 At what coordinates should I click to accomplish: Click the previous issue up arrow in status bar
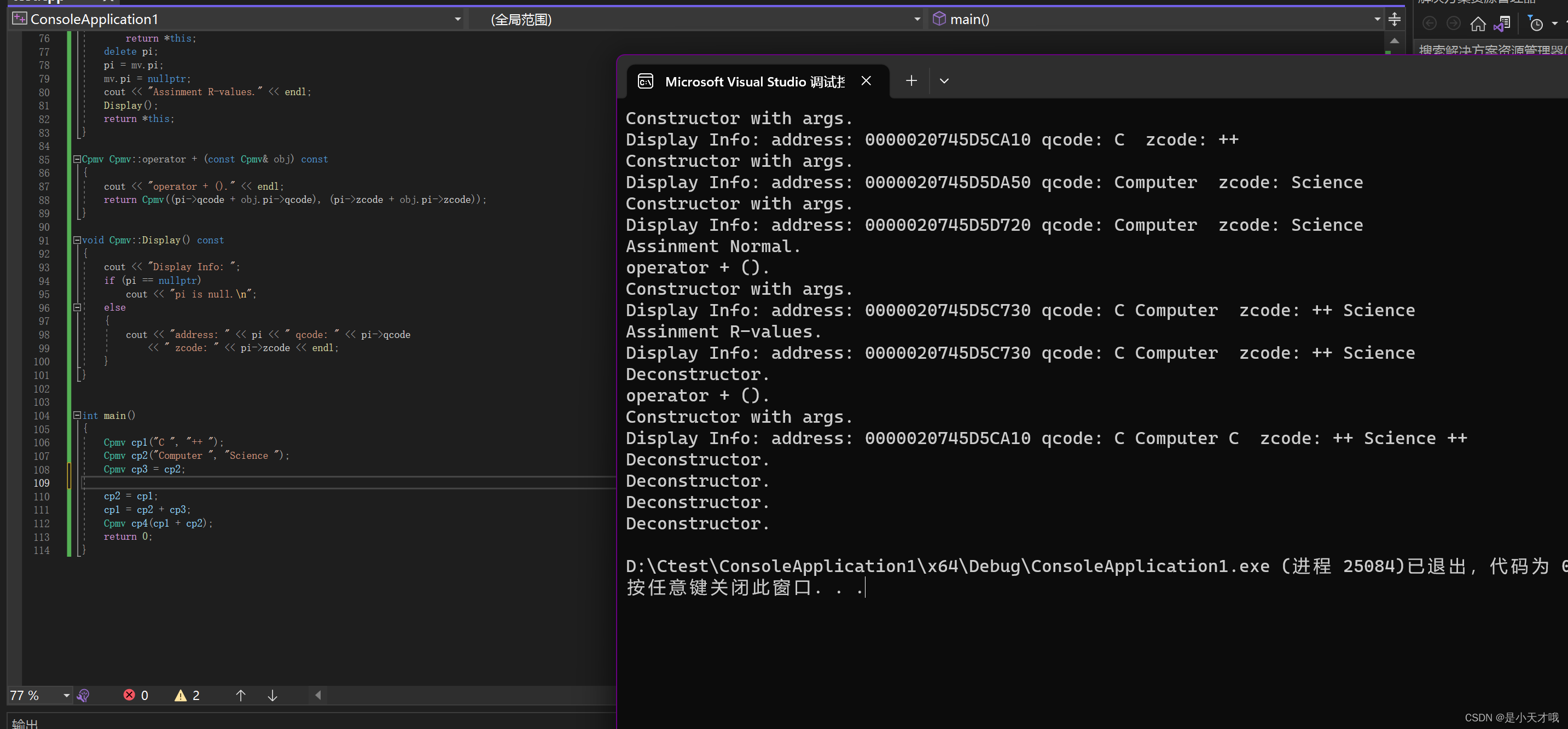coord(241,695)
